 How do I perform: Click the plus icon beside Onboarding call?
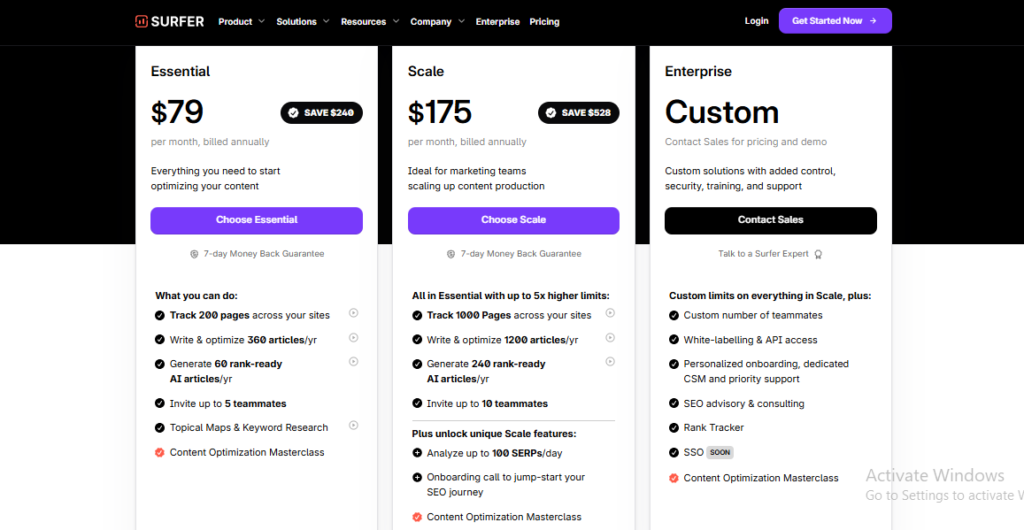click(x=417, y=477)
